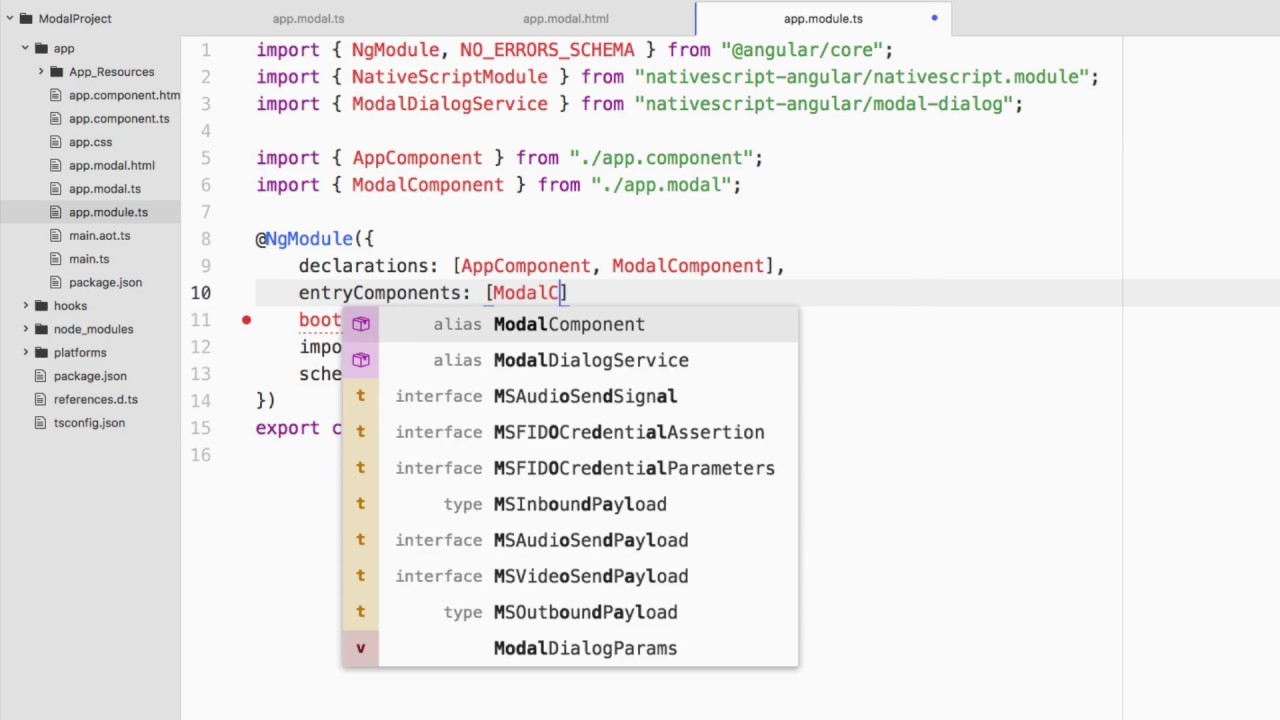Expand the hooks folder chevron
Viewport: 1280px width, 720px height.
coord(25,305)
